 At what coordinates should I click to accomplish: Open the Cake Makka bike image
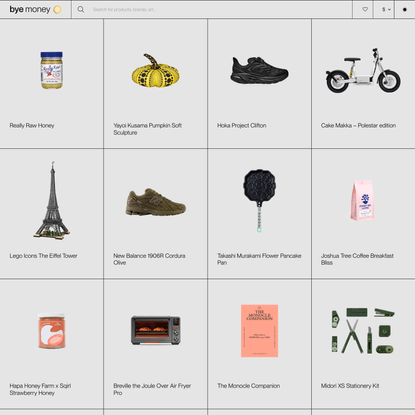click(363, 70)
